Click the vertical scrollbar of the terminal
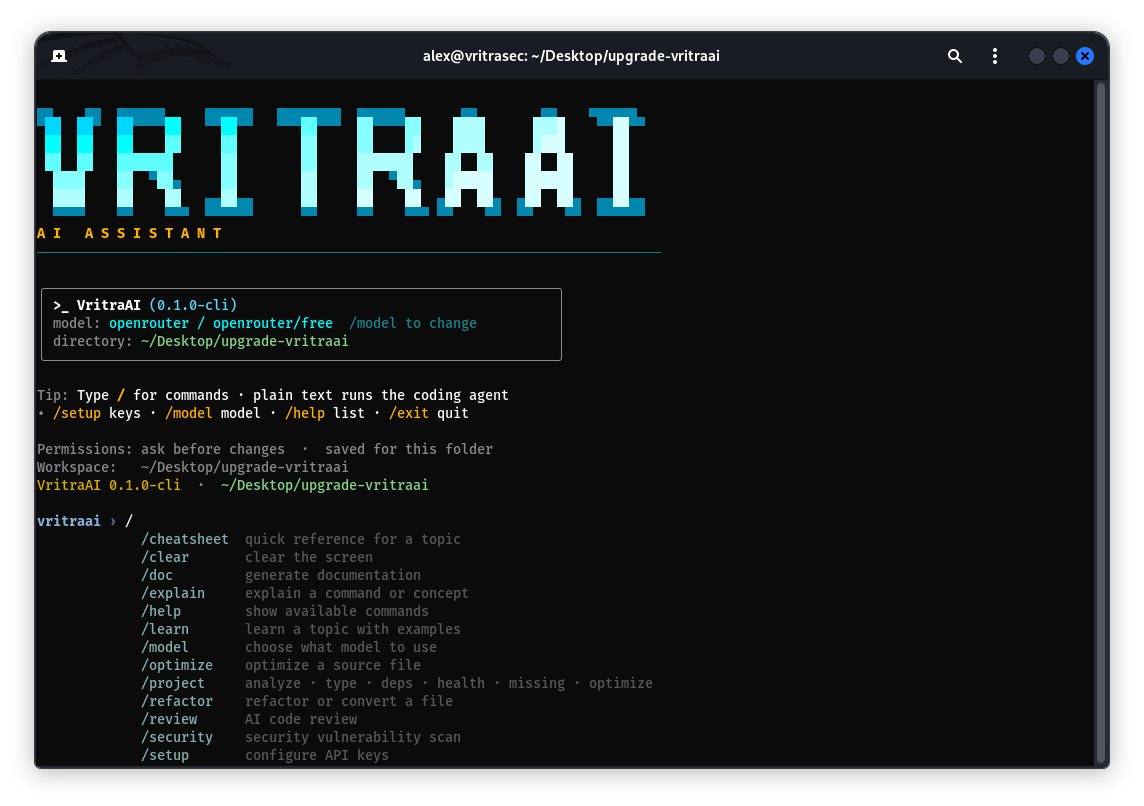The width and height of the screenshot is (1144, 806). [1102, 422]
